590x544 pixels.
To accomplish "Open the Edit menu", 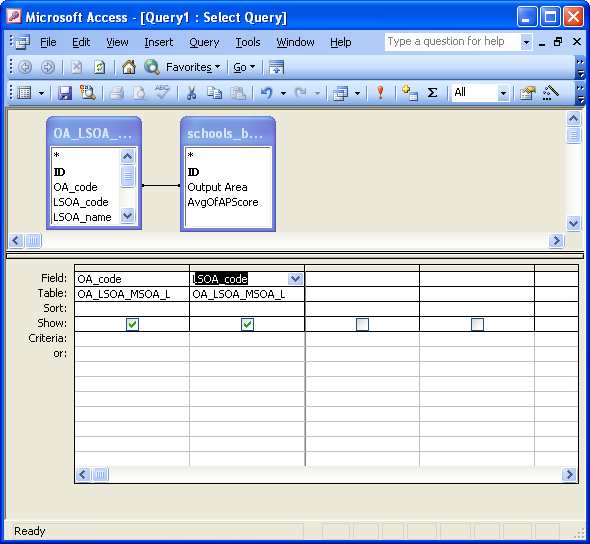I will [81, 42].
